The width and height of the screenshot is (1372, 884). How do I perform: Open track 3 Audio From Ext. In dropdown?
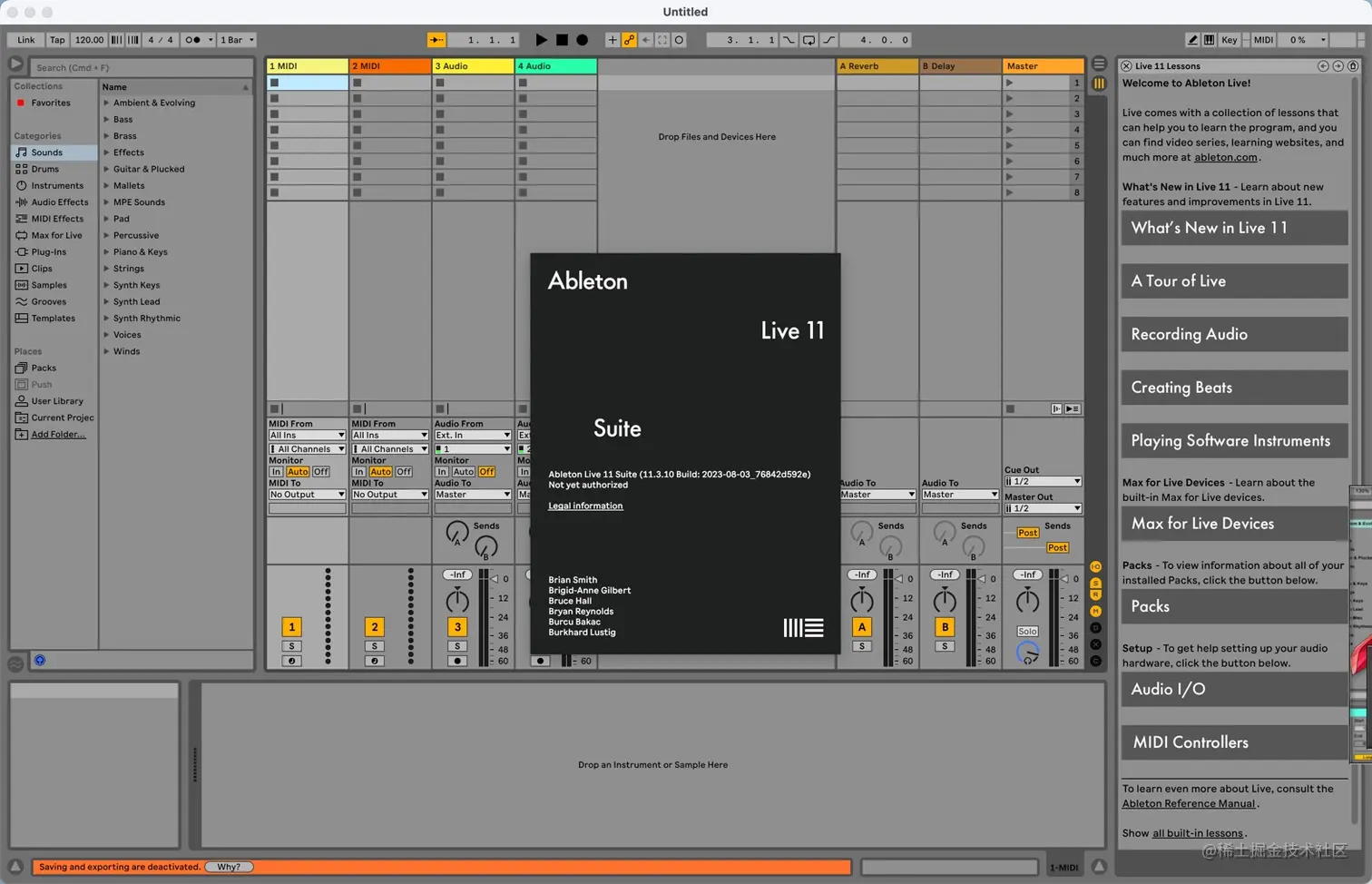pyautogui.click(x=472, y=436)
